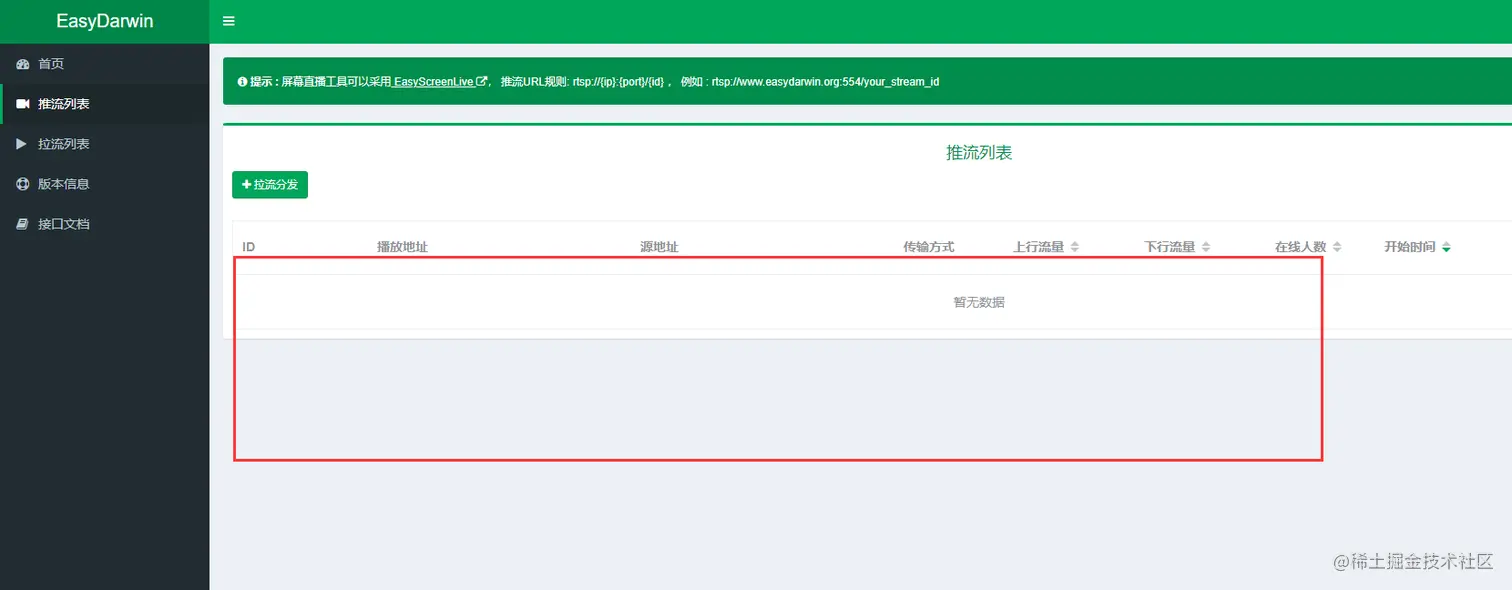Click the hamburger menu icon in the header
1512x590 pixels.
pyautogui.click(x=229, y=20)
